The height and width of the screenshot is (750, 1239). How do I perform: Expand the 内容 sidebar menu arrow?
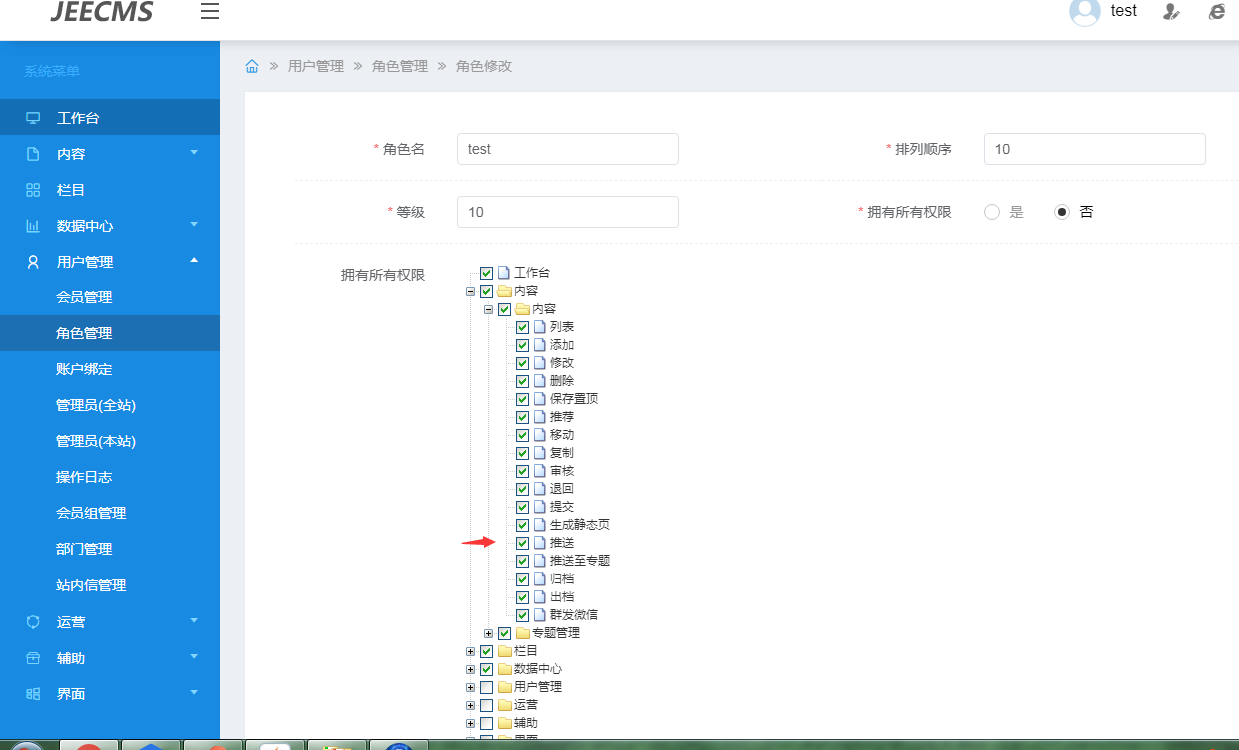tap(194, 152)
